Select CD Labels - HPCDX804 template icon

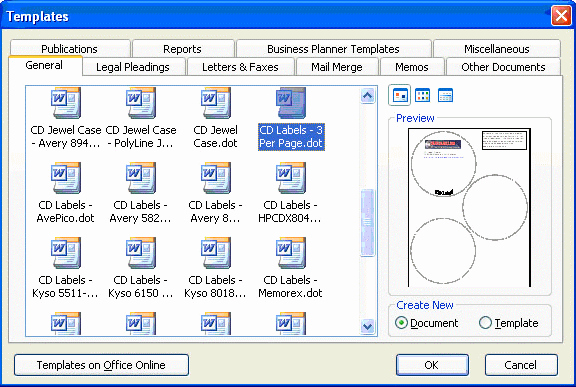point(291,178)
